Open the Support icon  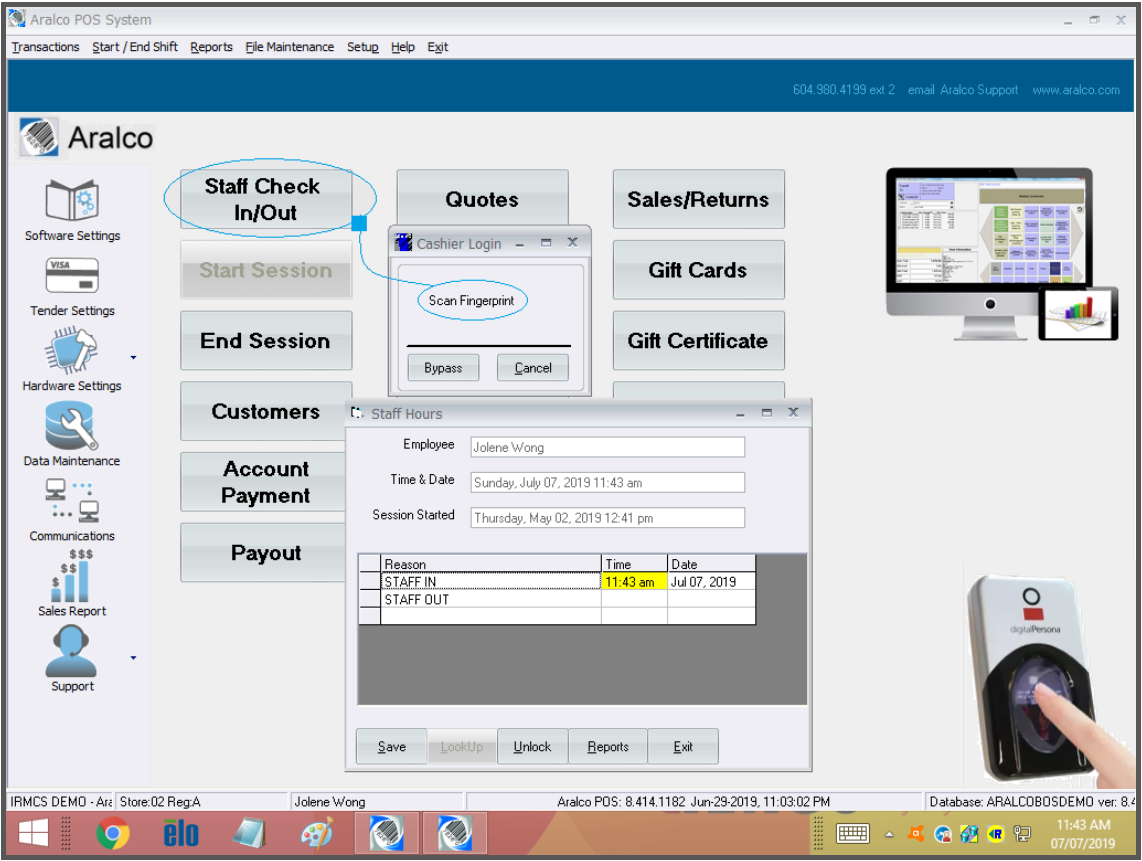(71, 652)
